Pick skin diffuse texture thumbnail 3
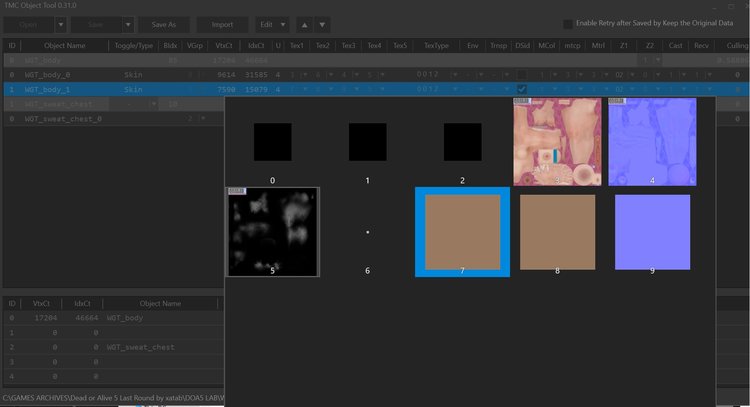 [557, 142]
